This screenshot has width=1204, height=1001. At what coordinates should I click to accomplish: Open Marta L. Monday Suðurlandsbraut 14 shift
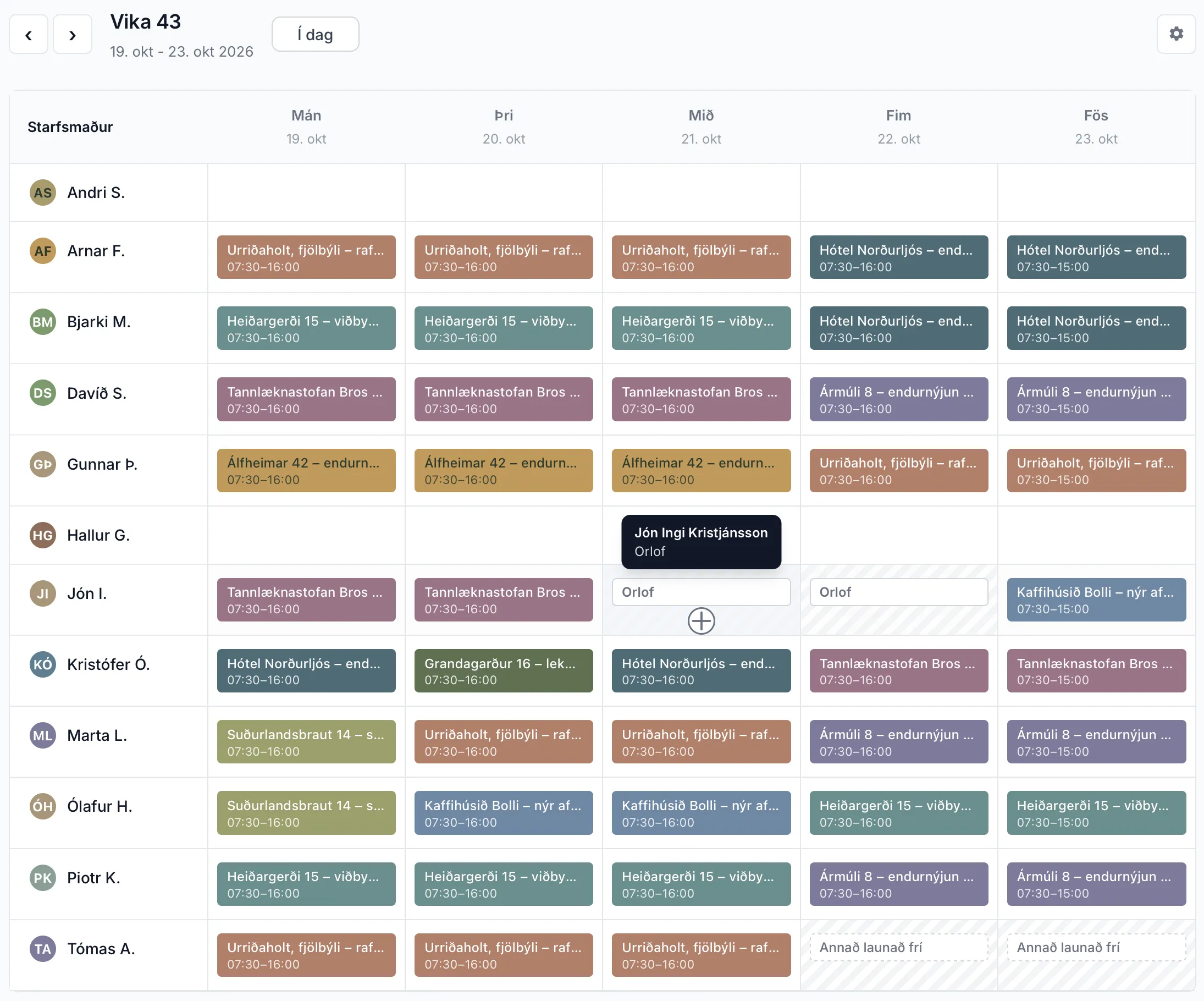(306, 742)
